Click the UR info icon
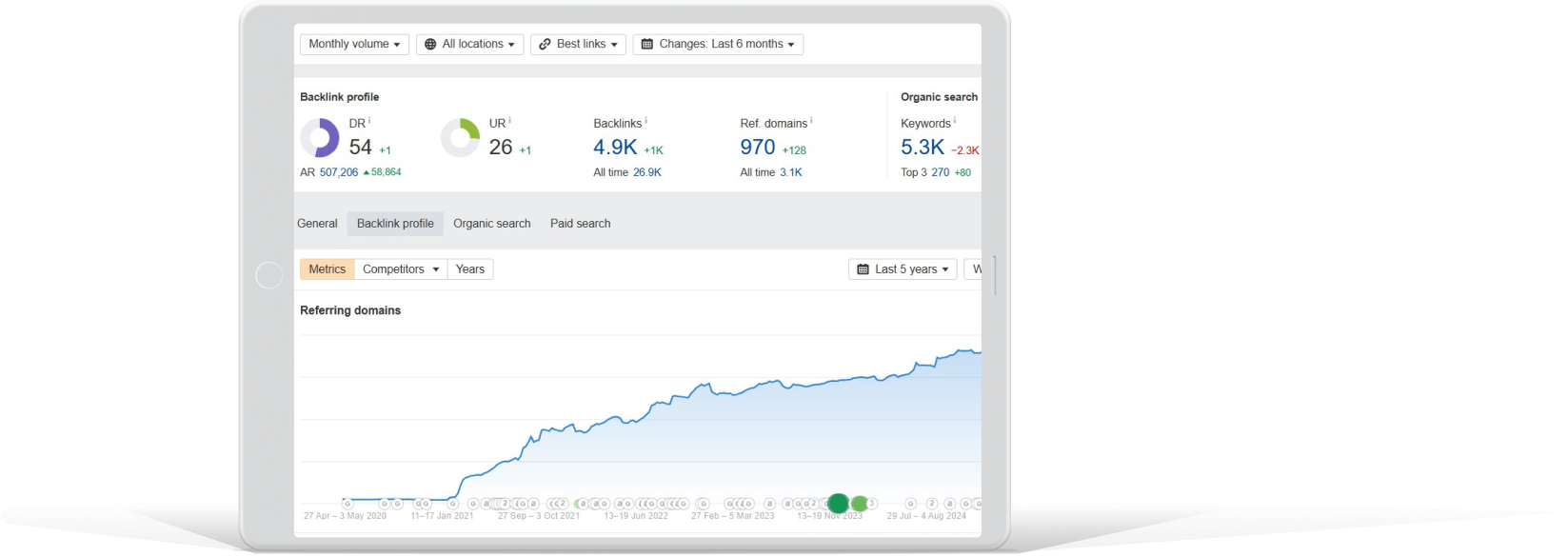 point(510,121)
